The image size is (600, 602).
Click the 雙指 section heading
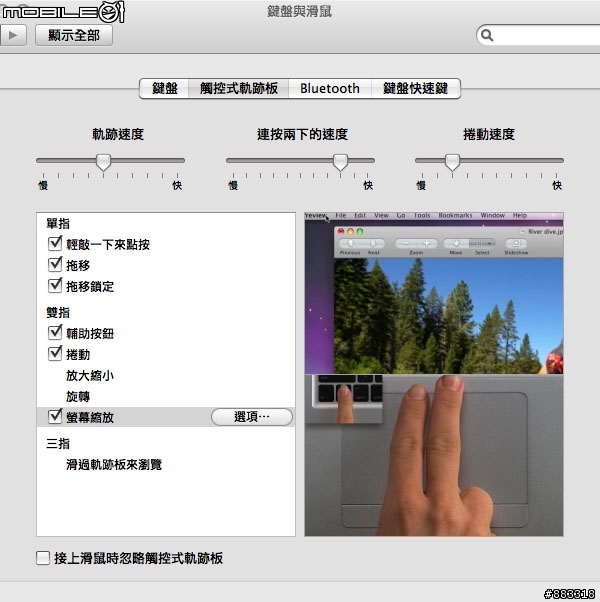(x=58, y=313)
